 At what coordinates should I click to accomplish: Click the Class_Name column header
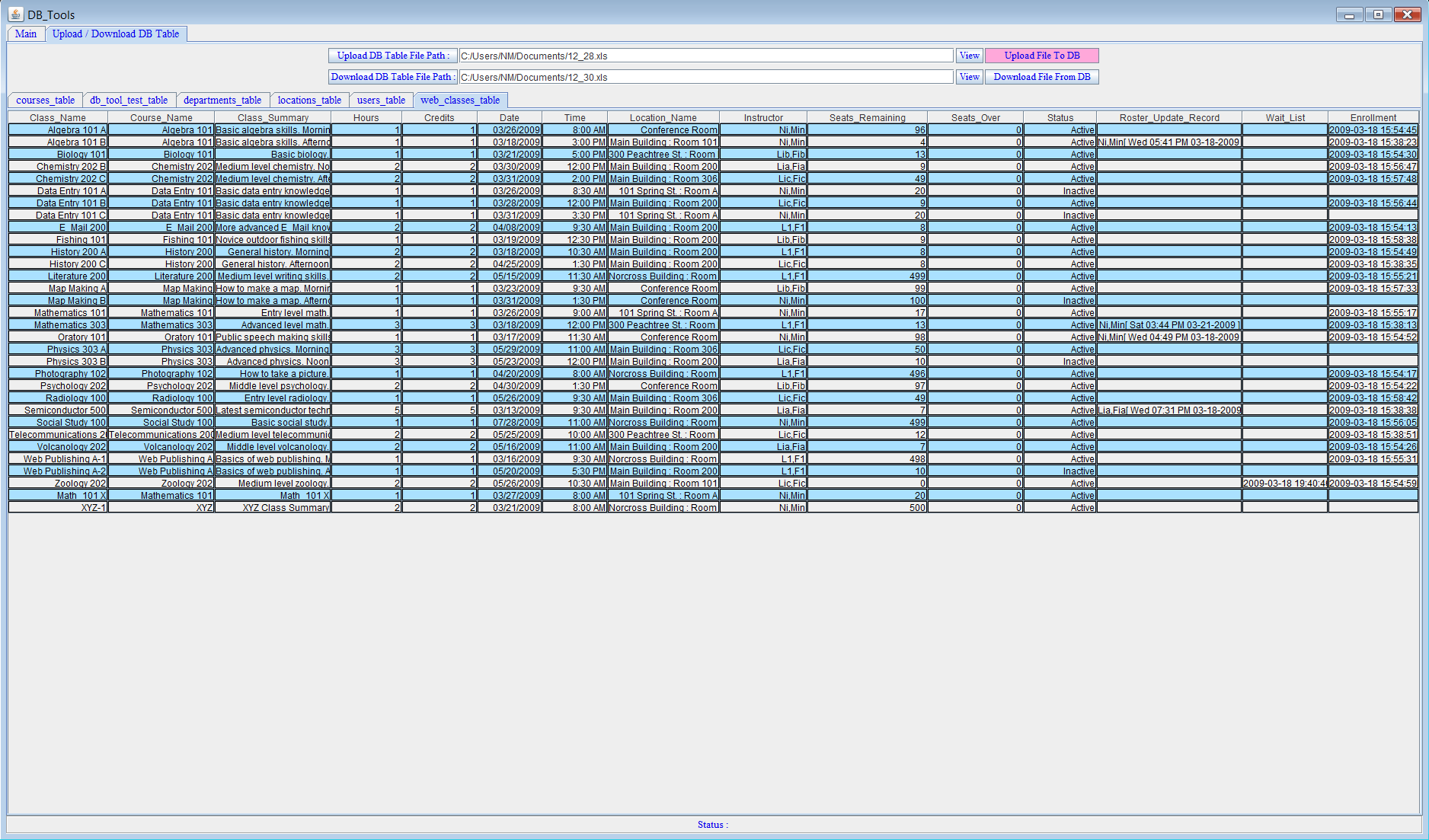[x=58, y=117]
